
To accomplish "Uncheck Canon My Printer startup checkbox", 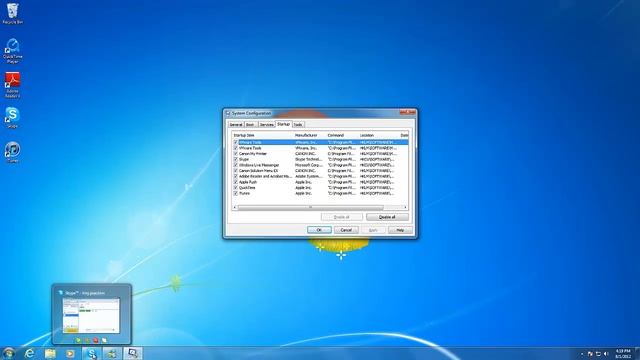I will tap(236, 154).
